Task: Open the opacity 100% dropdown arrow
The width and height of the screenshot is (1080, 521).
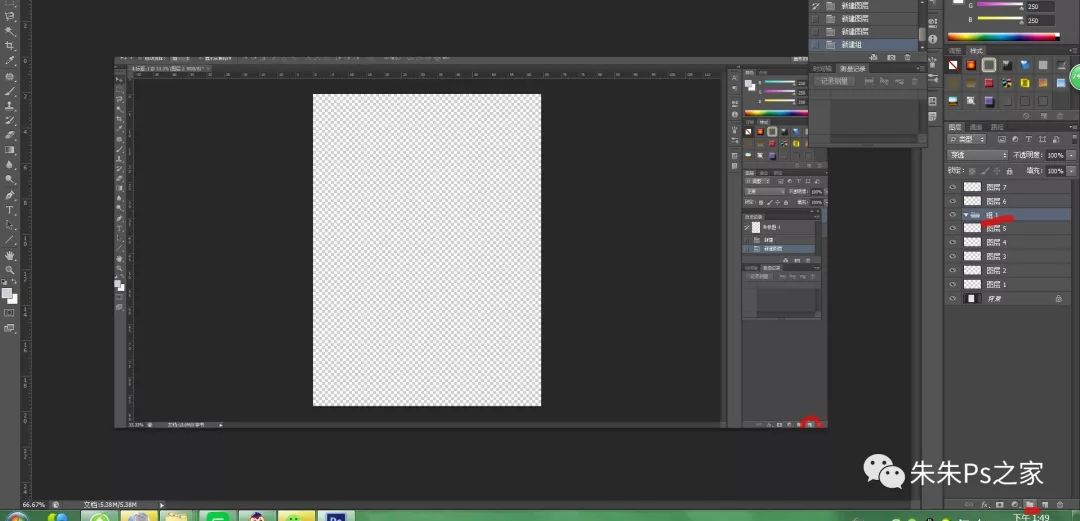Action: (x=1072, y=156)
